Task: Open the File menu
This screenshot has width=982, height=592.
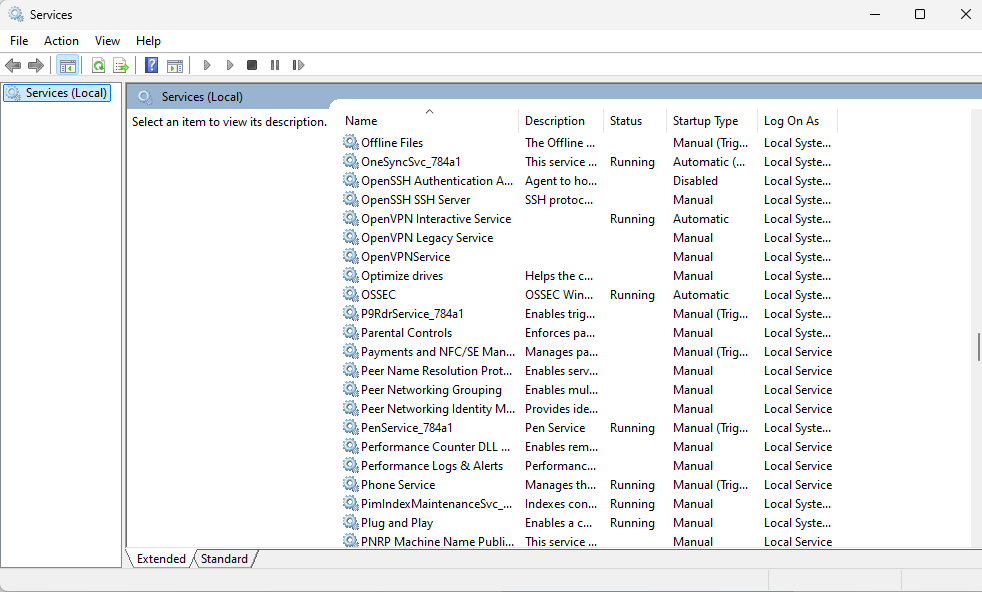Action: click(19, 41)
